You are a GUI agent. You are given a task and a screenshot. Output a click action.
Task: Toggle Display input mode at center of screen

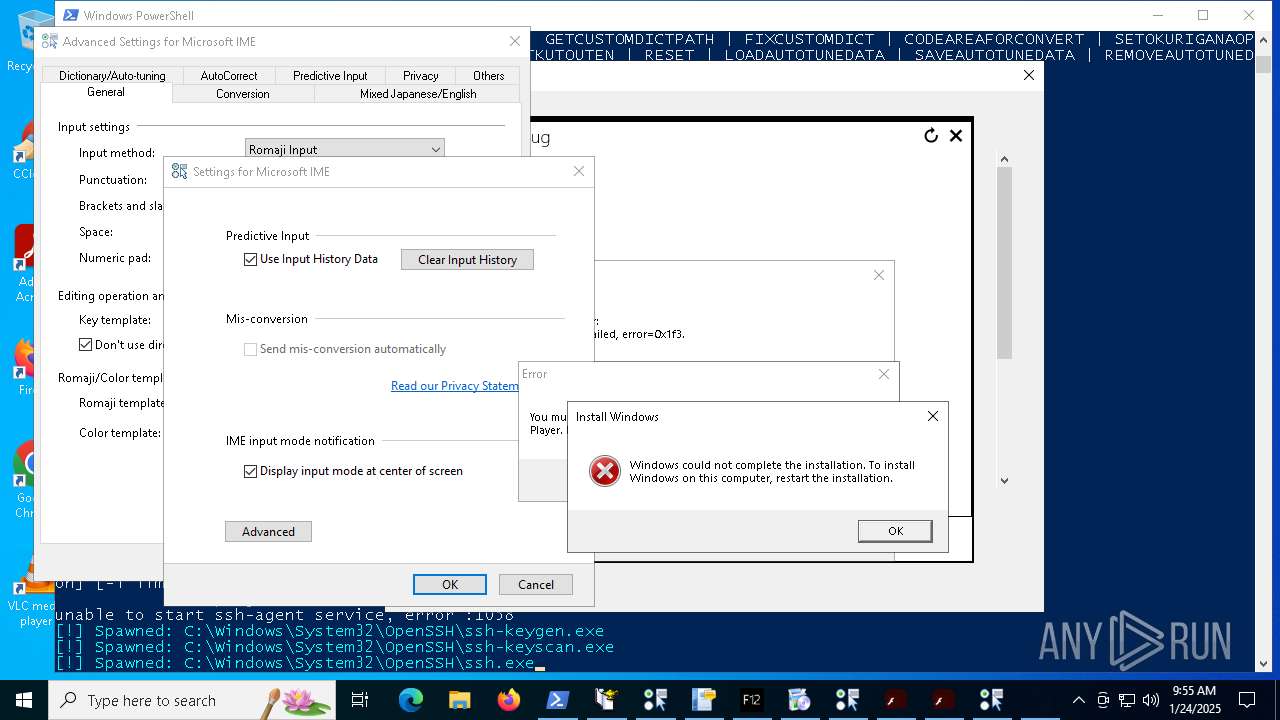(x=251, y=471)
